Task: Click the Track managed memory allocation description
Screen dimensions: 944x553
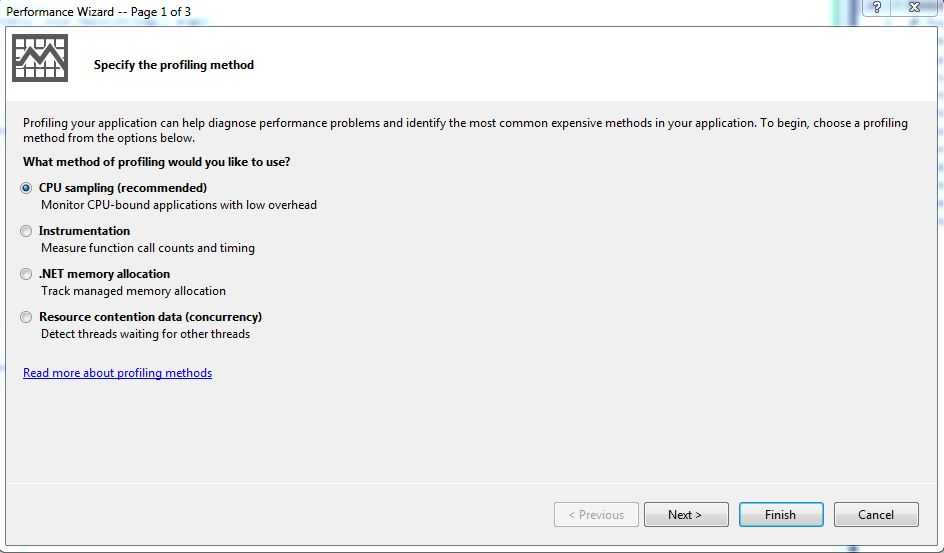Action: [133, 291]
